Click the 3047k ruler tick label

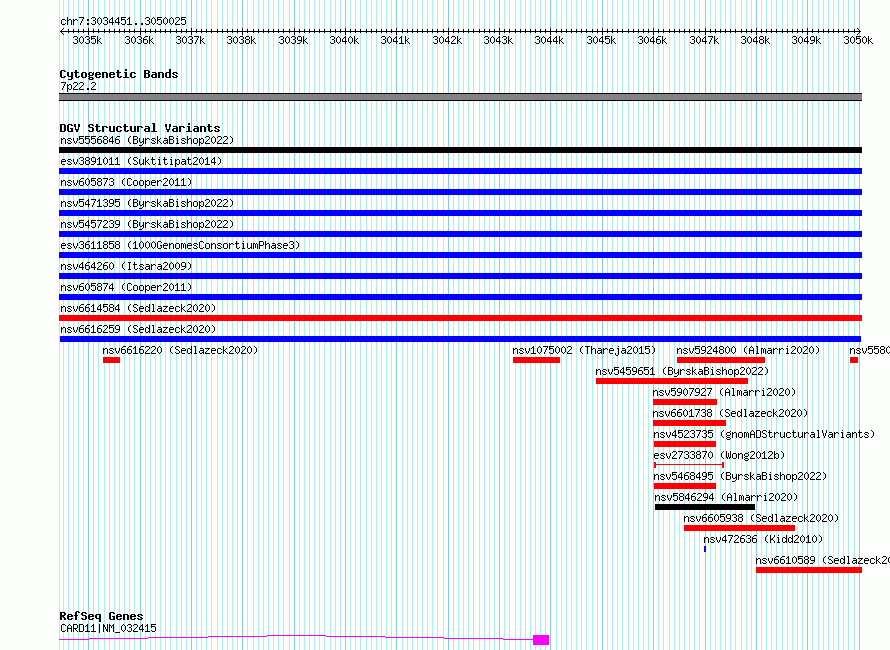point(704,40)
